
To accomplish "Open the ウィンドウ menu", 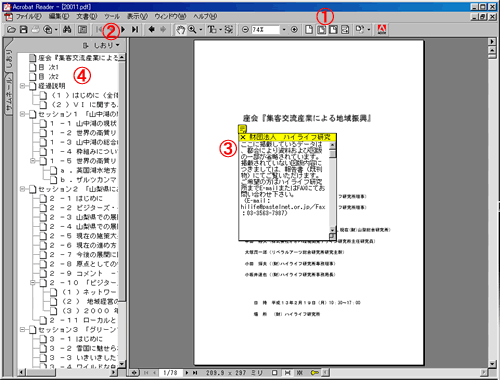I will 170,16.
